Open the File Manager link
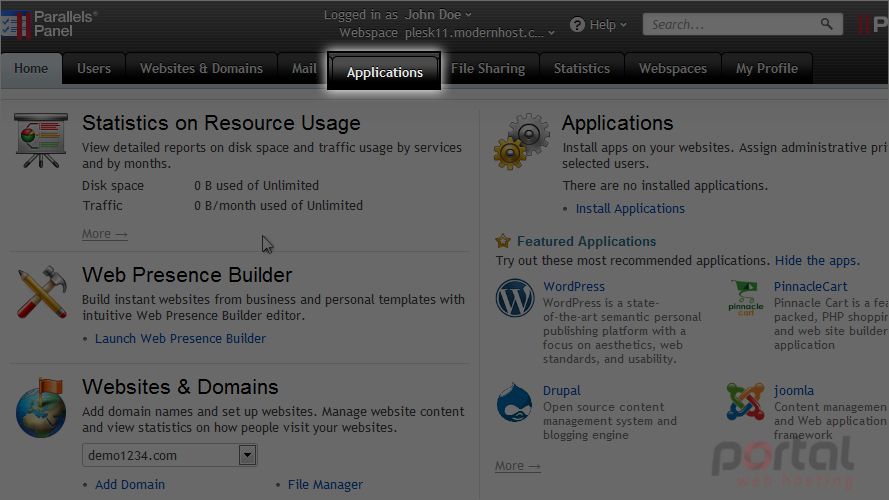Viewport: 889px width, 500px height. pos(325,485)
